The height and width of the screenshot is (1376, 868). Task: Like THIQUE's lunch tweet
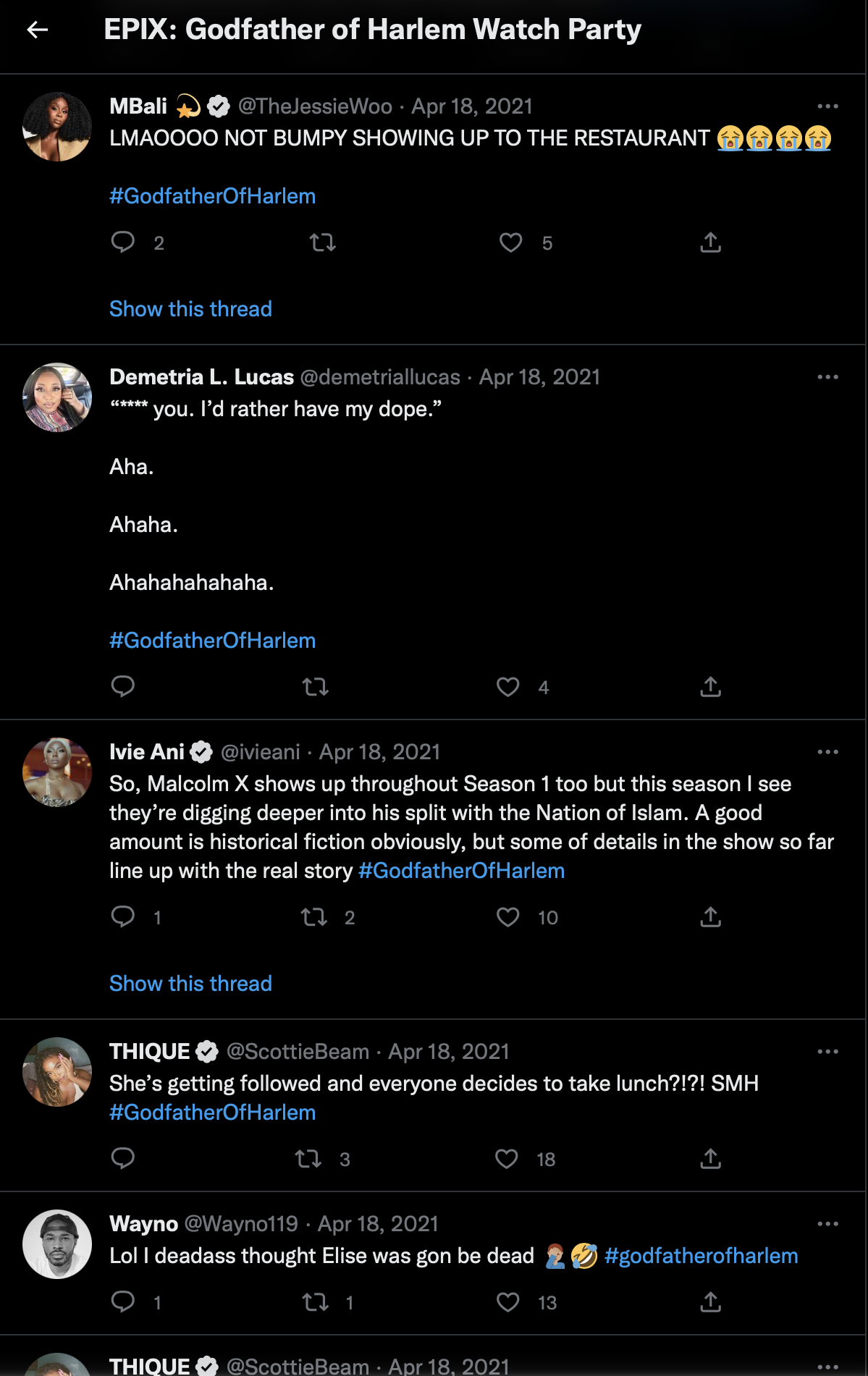coord(507,1158)
